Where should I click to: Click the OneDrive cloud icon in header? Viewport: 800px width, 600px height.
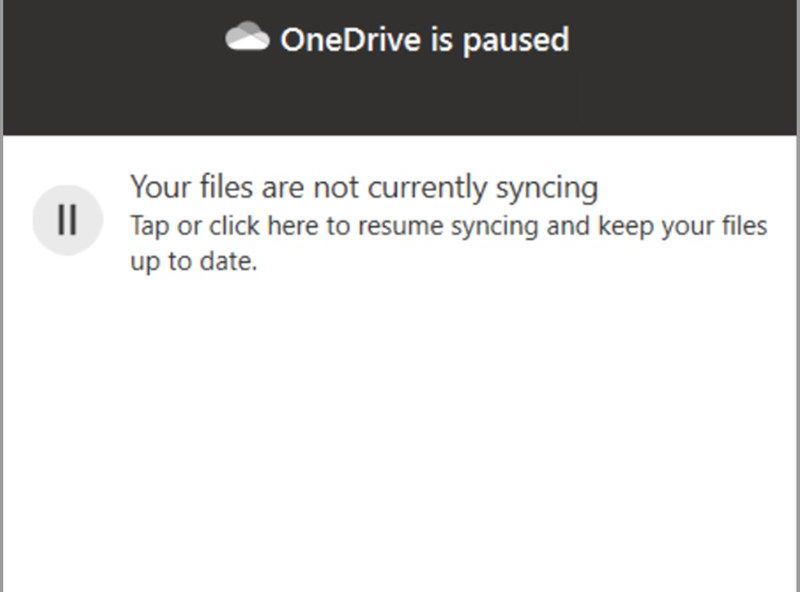coord(247,36)
